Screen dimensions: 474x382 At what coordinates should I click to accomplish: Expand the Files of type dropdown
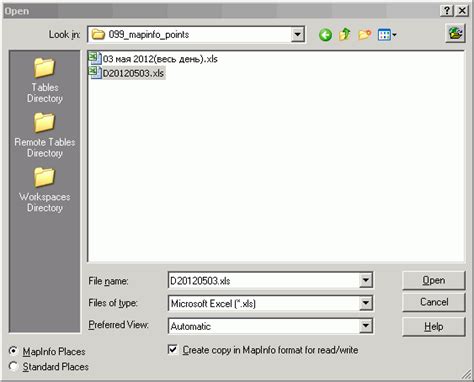[x=366, y=303]
